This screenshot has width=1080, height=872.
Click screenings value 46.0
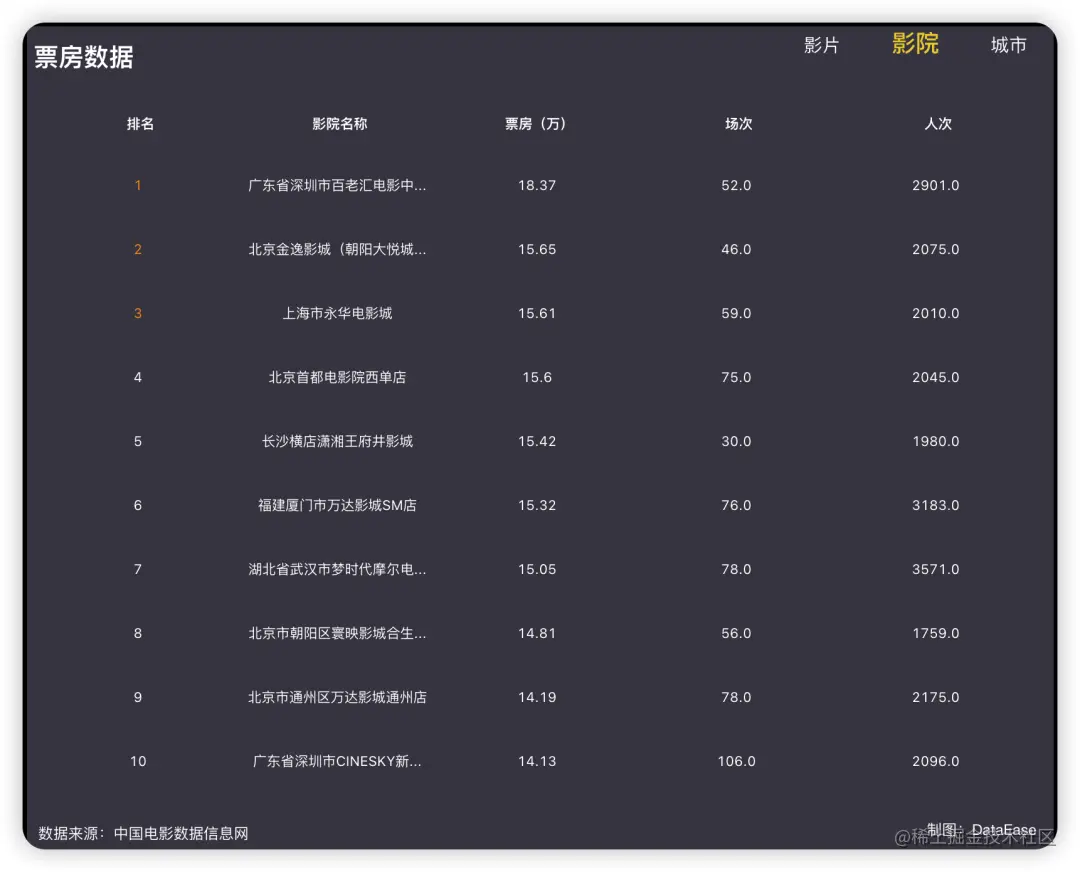coord(736,249)
